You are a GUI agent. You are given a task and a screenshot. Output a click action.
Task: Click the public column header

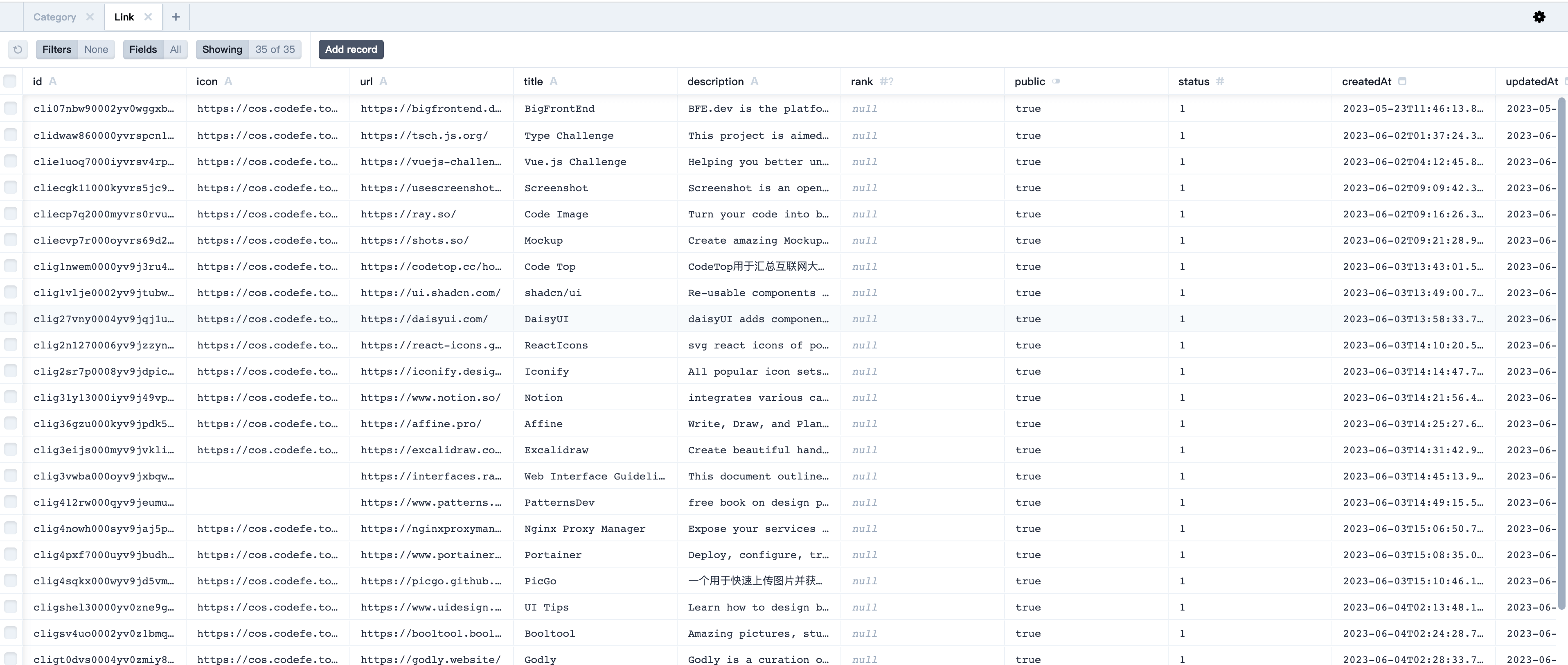tap(1086, 81)
